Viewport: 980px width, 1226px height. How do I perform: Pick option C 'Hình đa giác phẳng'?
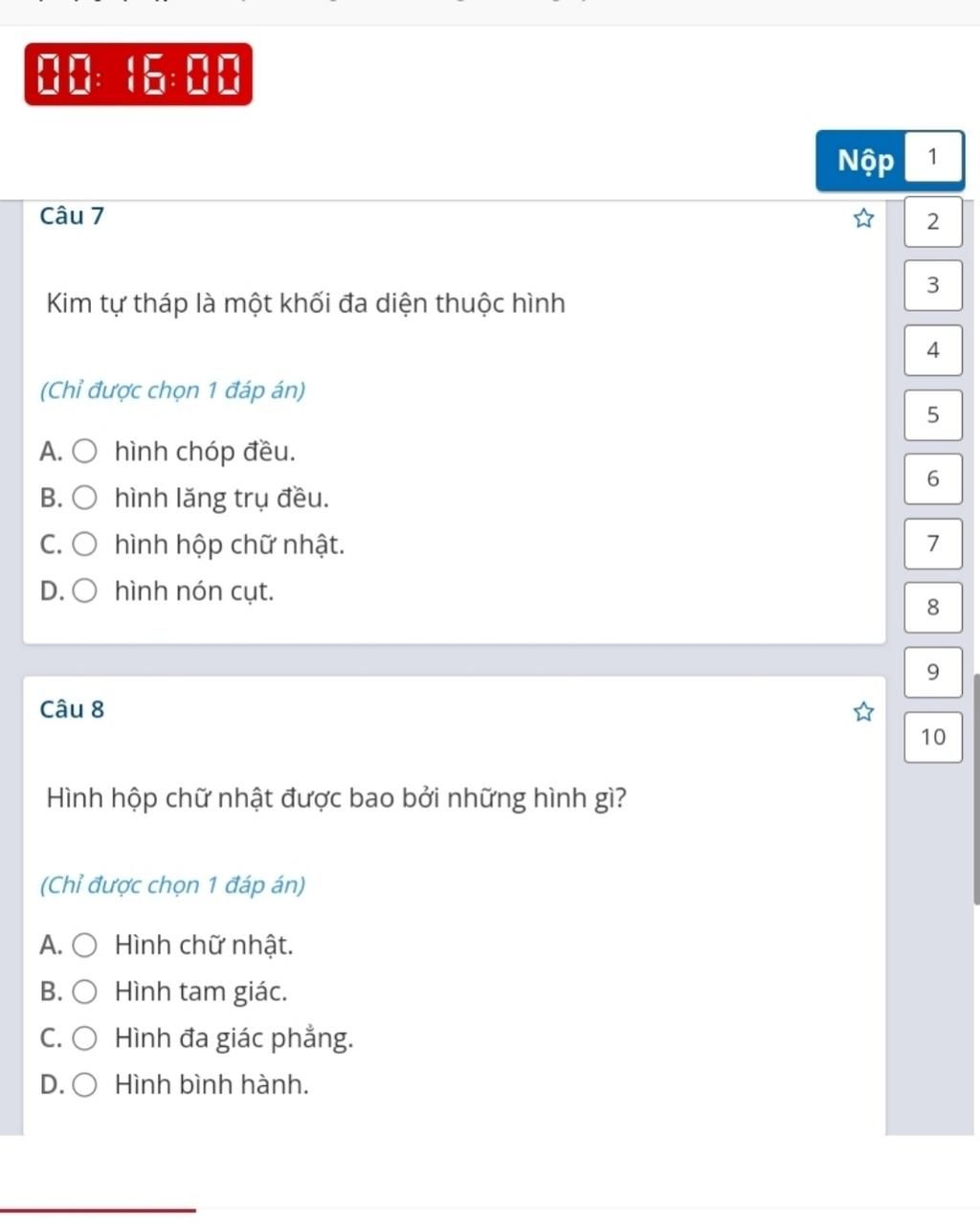coord(85,1037)
